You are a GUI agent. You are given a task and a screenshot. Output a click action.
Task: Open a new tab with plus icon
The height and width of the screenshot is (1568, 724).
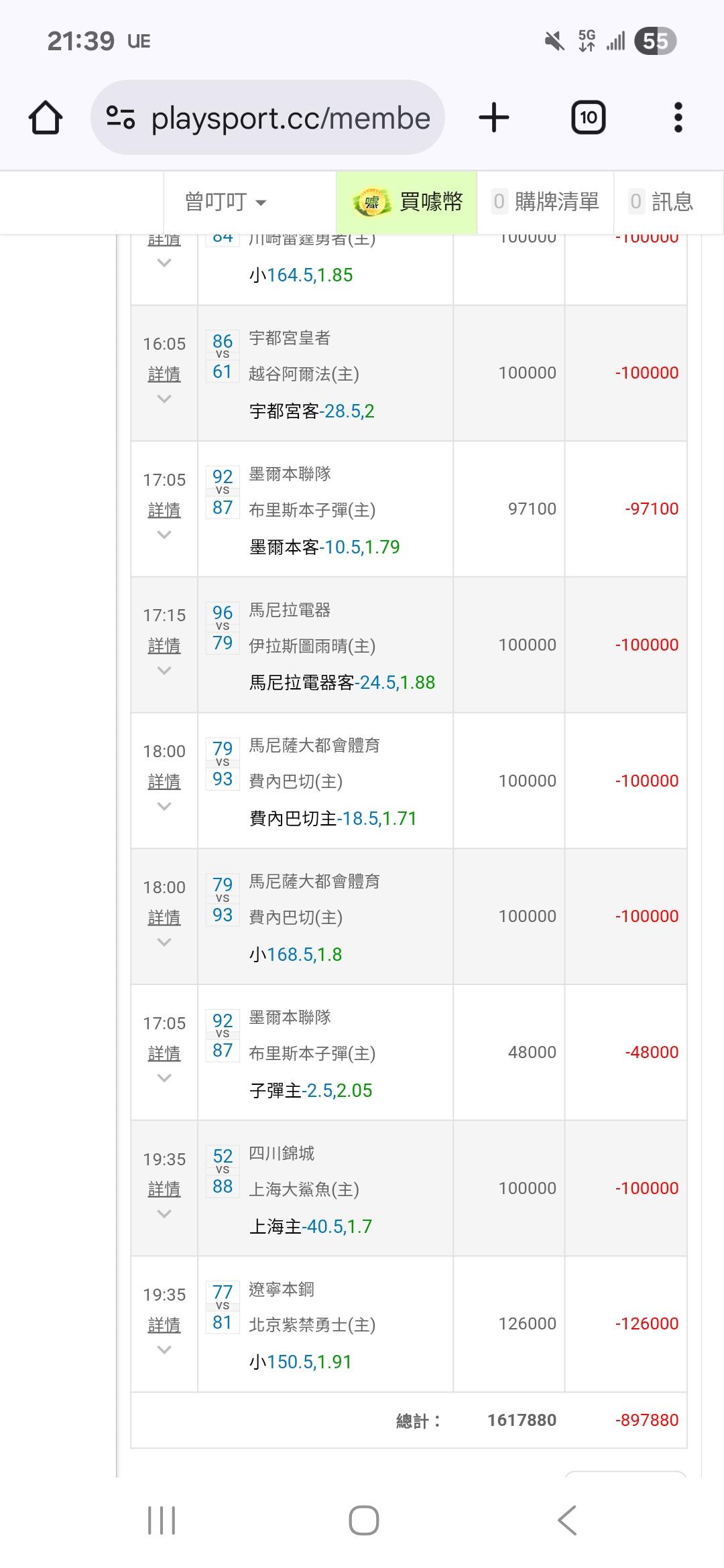pos(494,118)
